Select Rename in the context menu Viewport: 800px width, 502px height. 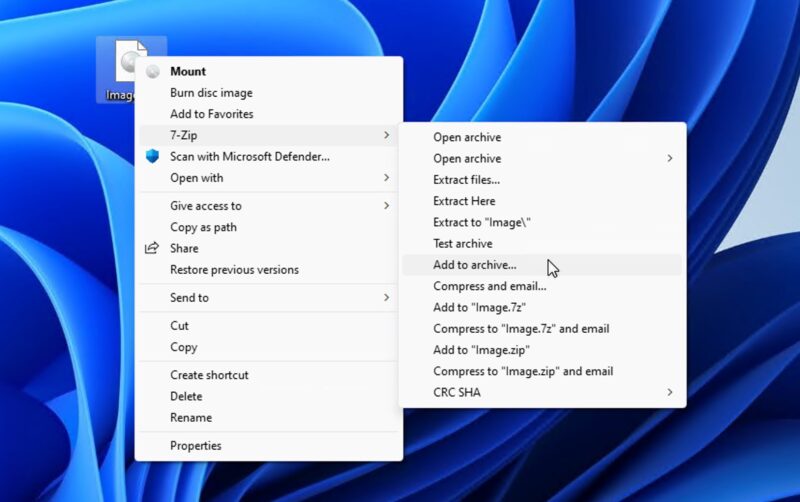pos(269,417)
